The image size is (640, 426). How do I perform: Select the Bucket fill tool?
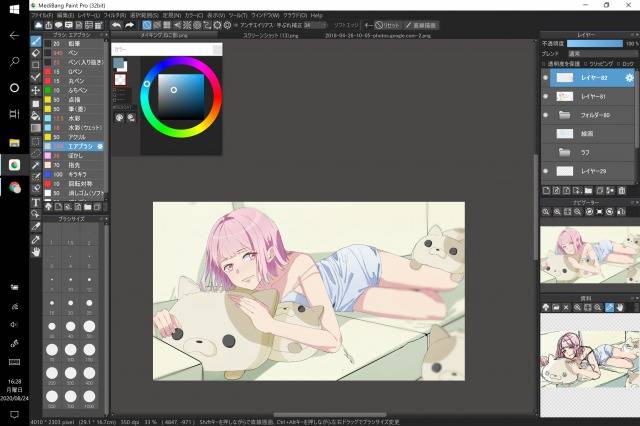pos(36,115)
